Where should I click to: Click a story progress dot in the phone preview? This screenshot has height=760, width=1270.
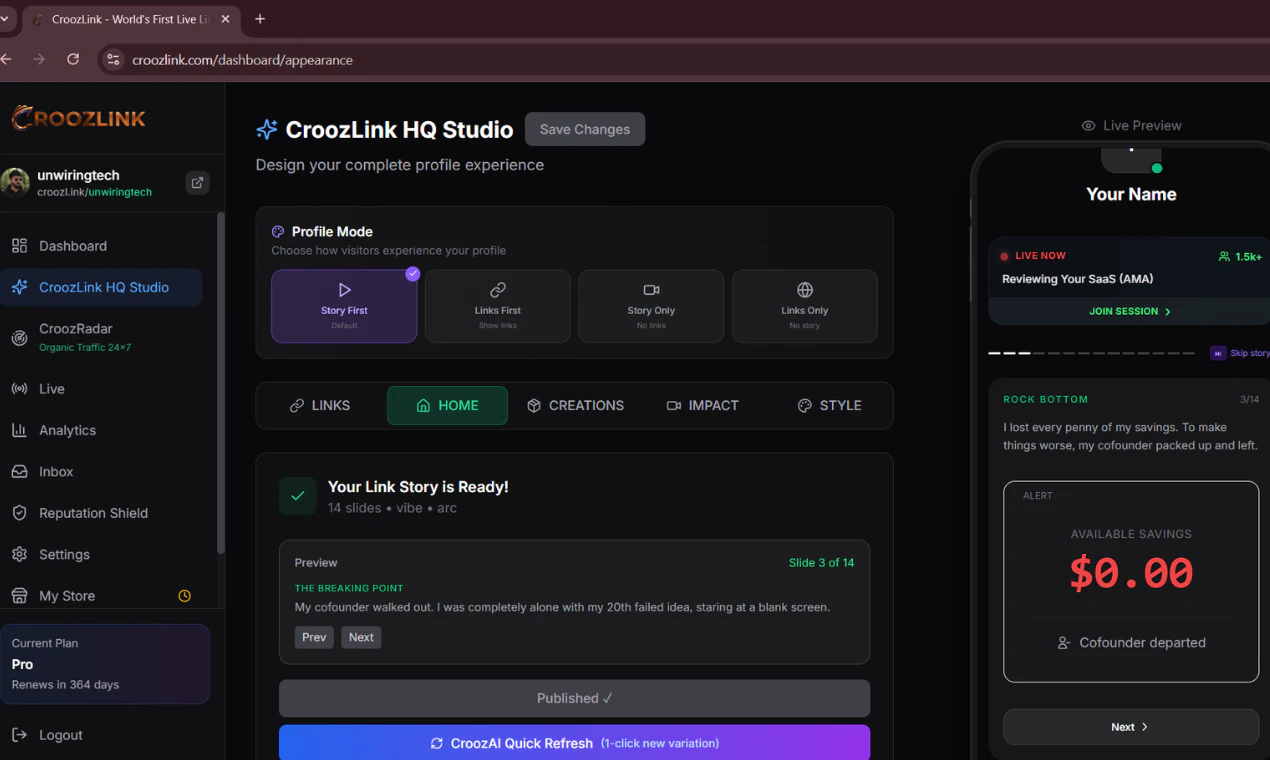(996, 353)
